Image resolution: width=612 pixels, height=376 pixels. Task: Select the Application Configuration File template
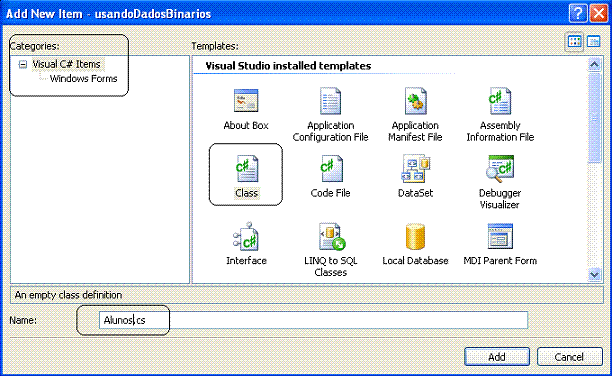pyautogui.click(x=330, y=101)
